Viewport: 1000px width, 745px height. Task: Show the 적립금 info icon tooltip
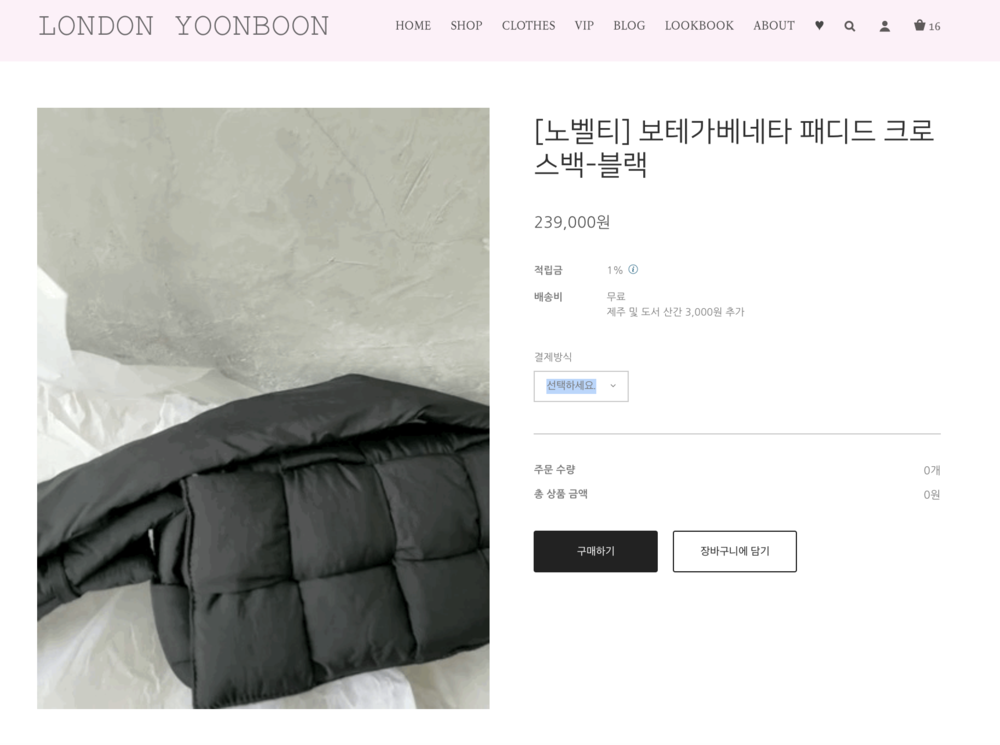click(x=633, y=269)
